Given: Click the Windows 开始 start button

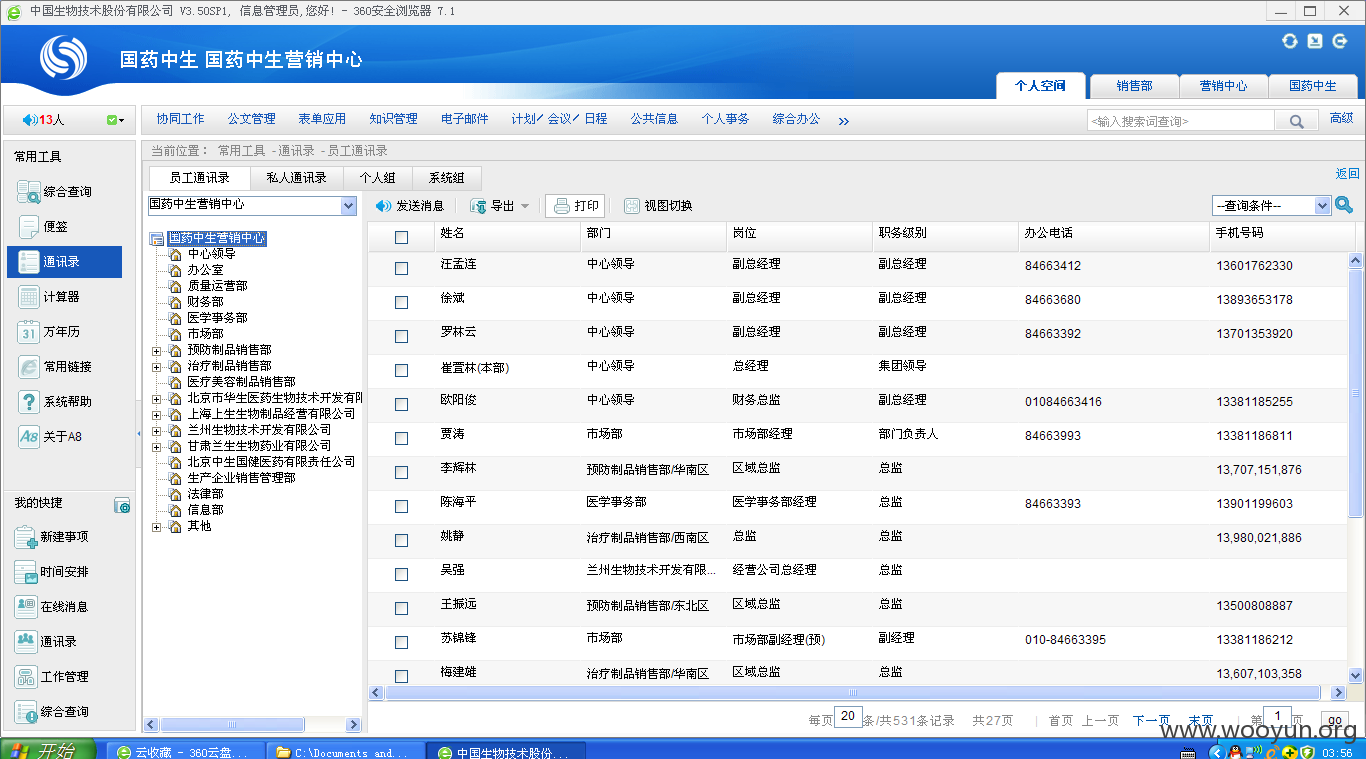Looking at the screenshot, I should point(48,750).
